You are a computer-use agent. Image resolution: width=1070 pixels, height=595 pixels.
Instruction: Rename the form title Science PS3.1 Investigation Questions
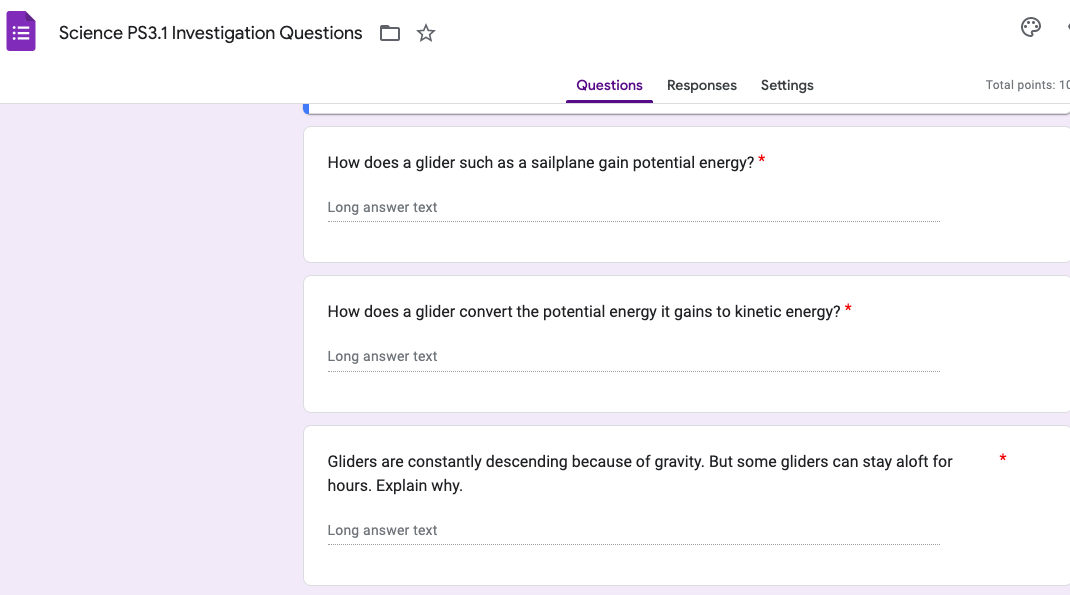coord(212,33)
